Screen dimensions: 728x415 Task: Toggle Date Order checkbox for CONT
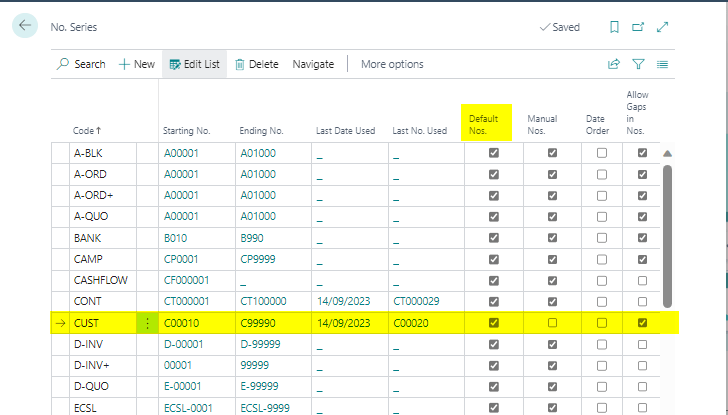(601, 301)
